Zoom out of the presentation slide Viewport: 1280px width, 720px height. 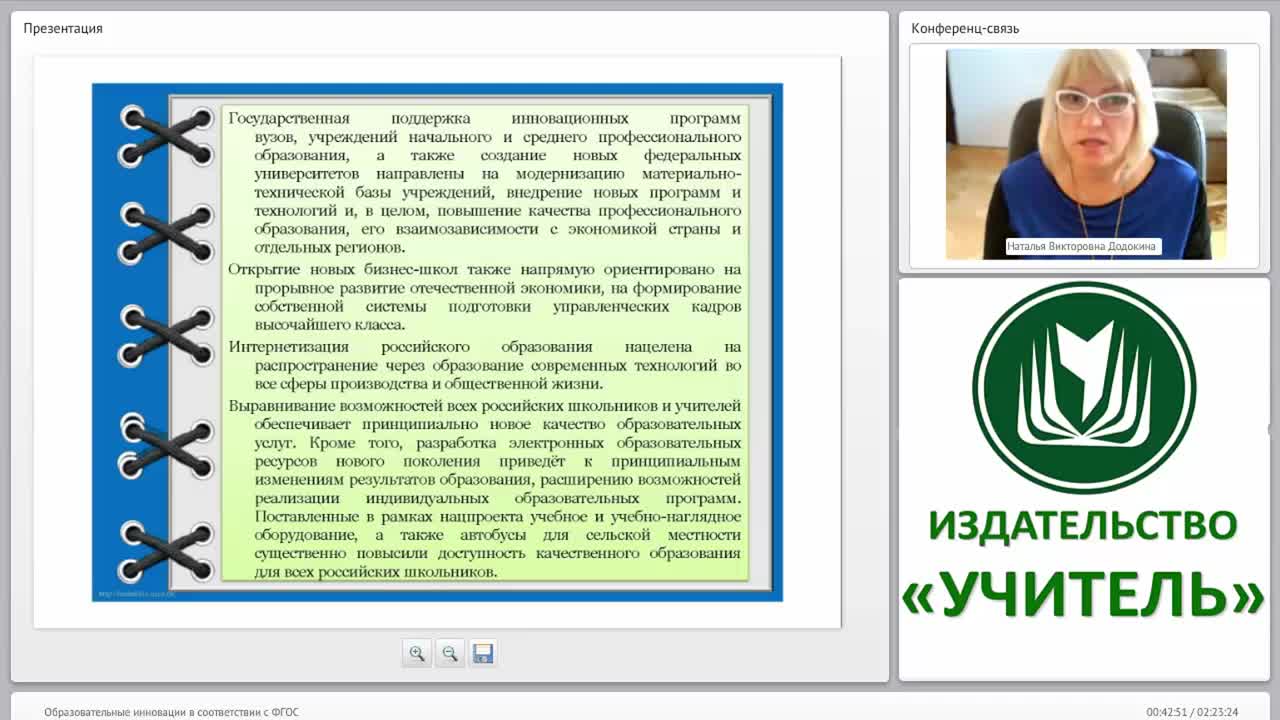point(450,654)
